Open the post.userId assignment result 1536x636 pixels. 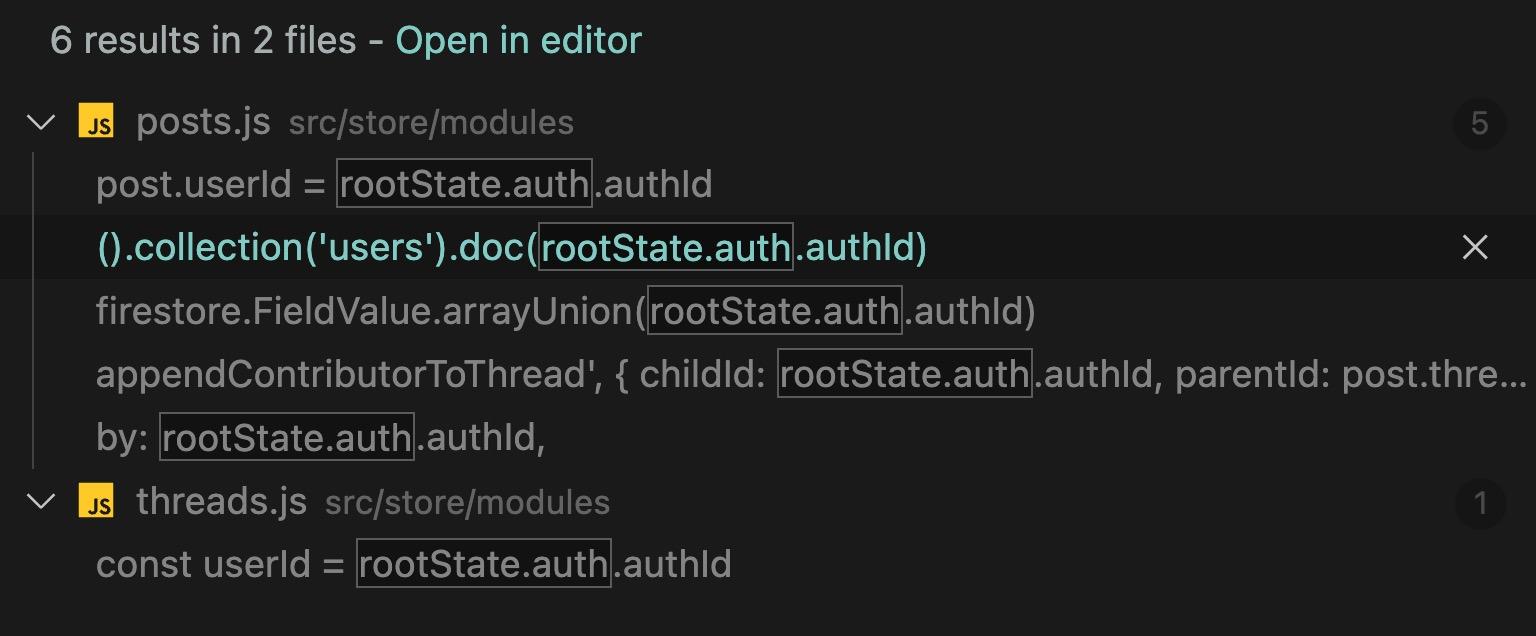click(x=403, y=185)
